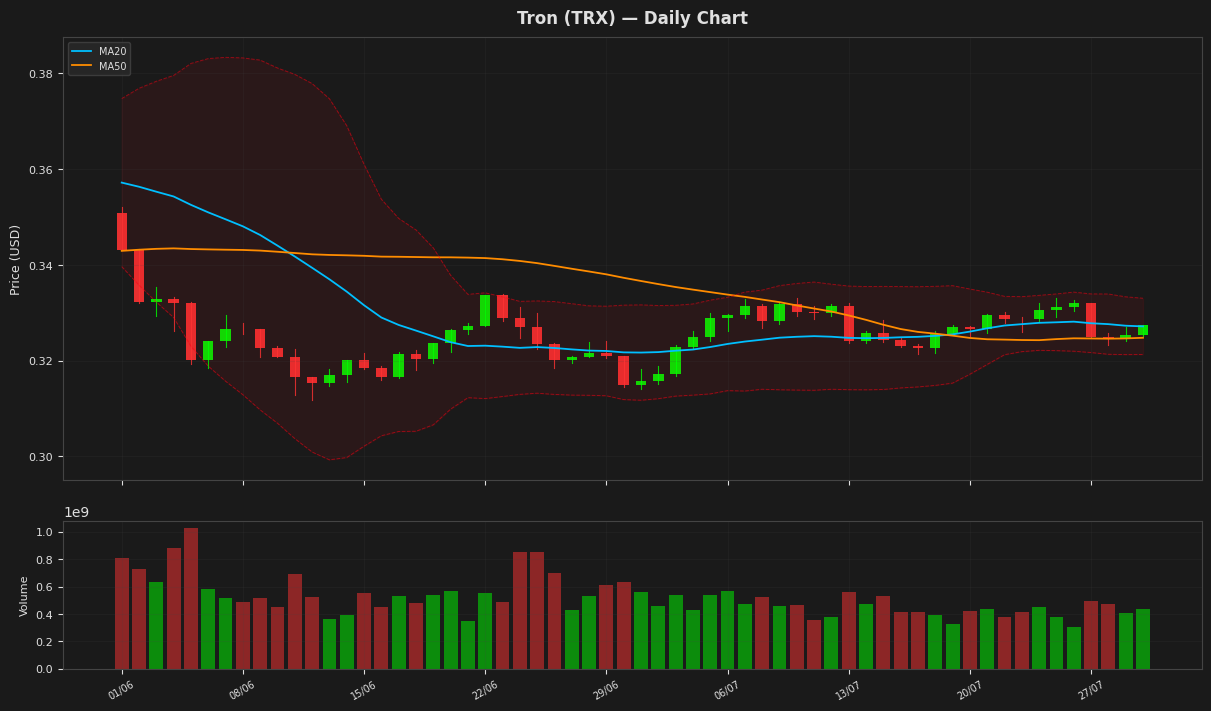1211x711 pixels.
Task: Click the MA20 legend label
Action: 112,52
